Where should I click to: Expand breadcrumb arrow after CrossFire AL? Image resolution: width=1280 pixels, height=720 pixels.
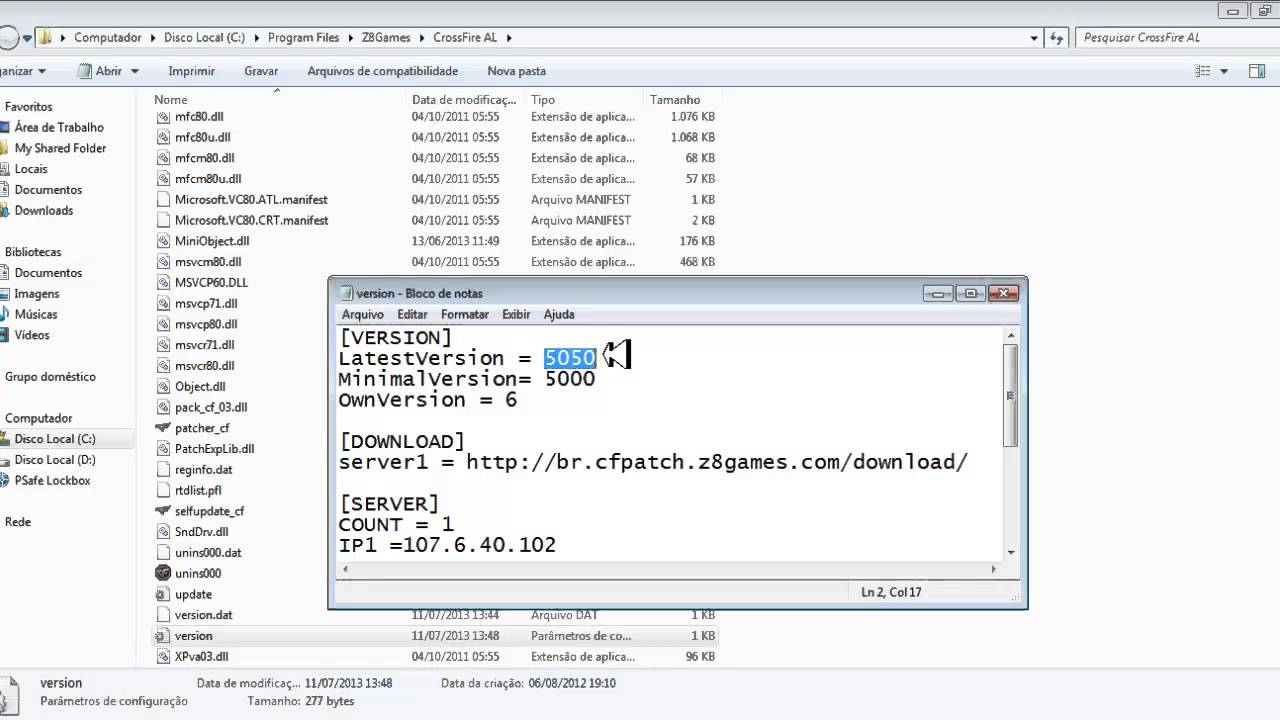point(508,38)
